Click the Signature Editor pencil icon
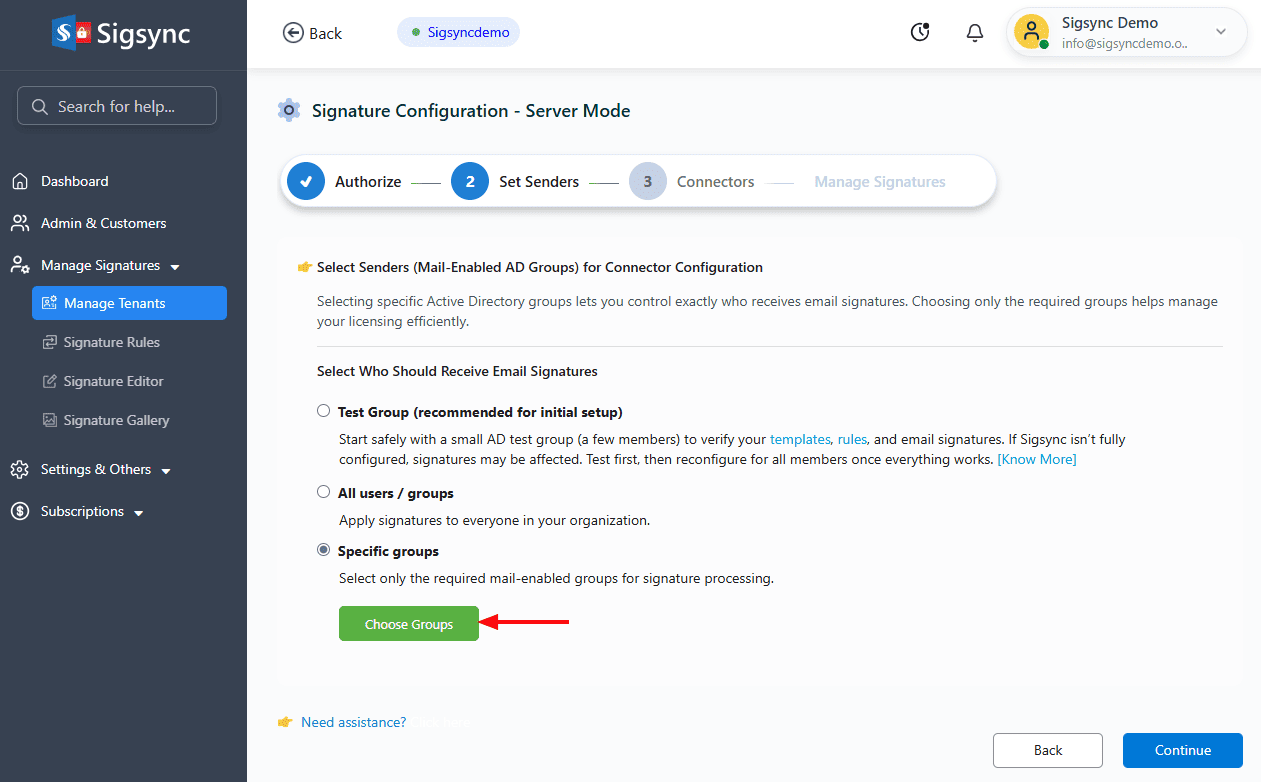This screenshot has height=782, width=1261. (x=49, y=381)
